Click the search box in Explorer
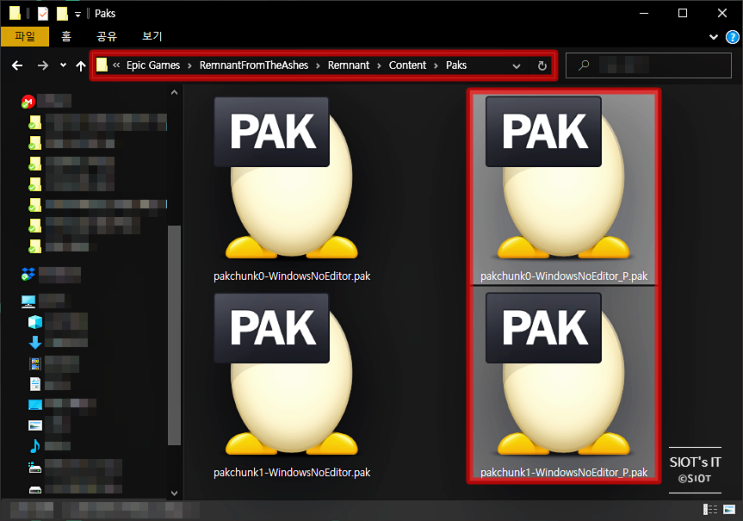 click(x=649, y=65)
